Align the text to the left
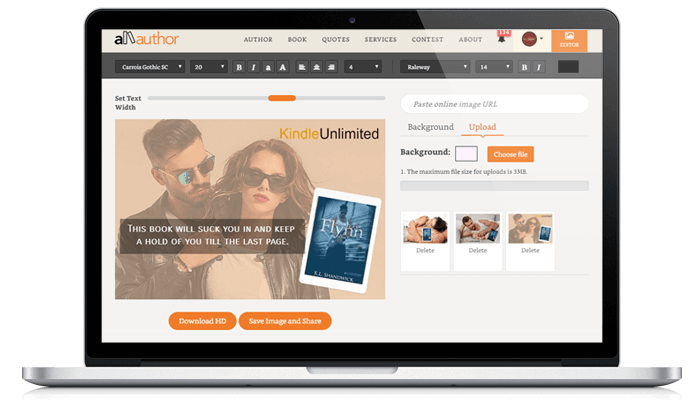 coord(299,67)
